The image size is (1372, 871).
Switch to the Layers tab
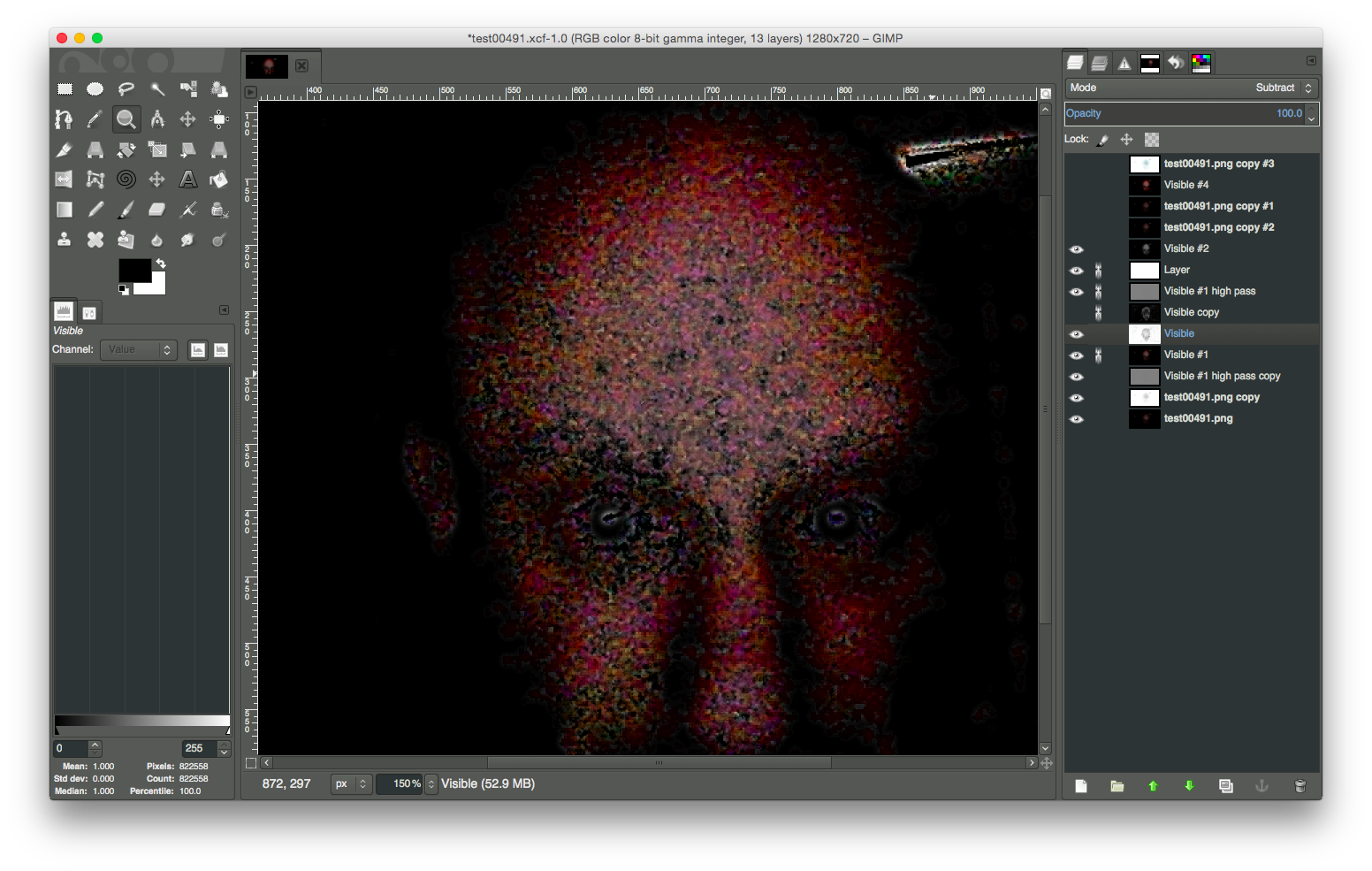[1075, 63]
